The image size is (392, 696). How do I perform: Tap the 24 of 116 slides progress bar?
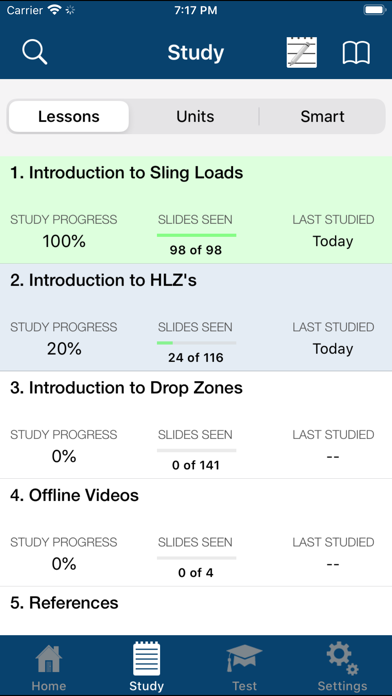click(196, 343)
